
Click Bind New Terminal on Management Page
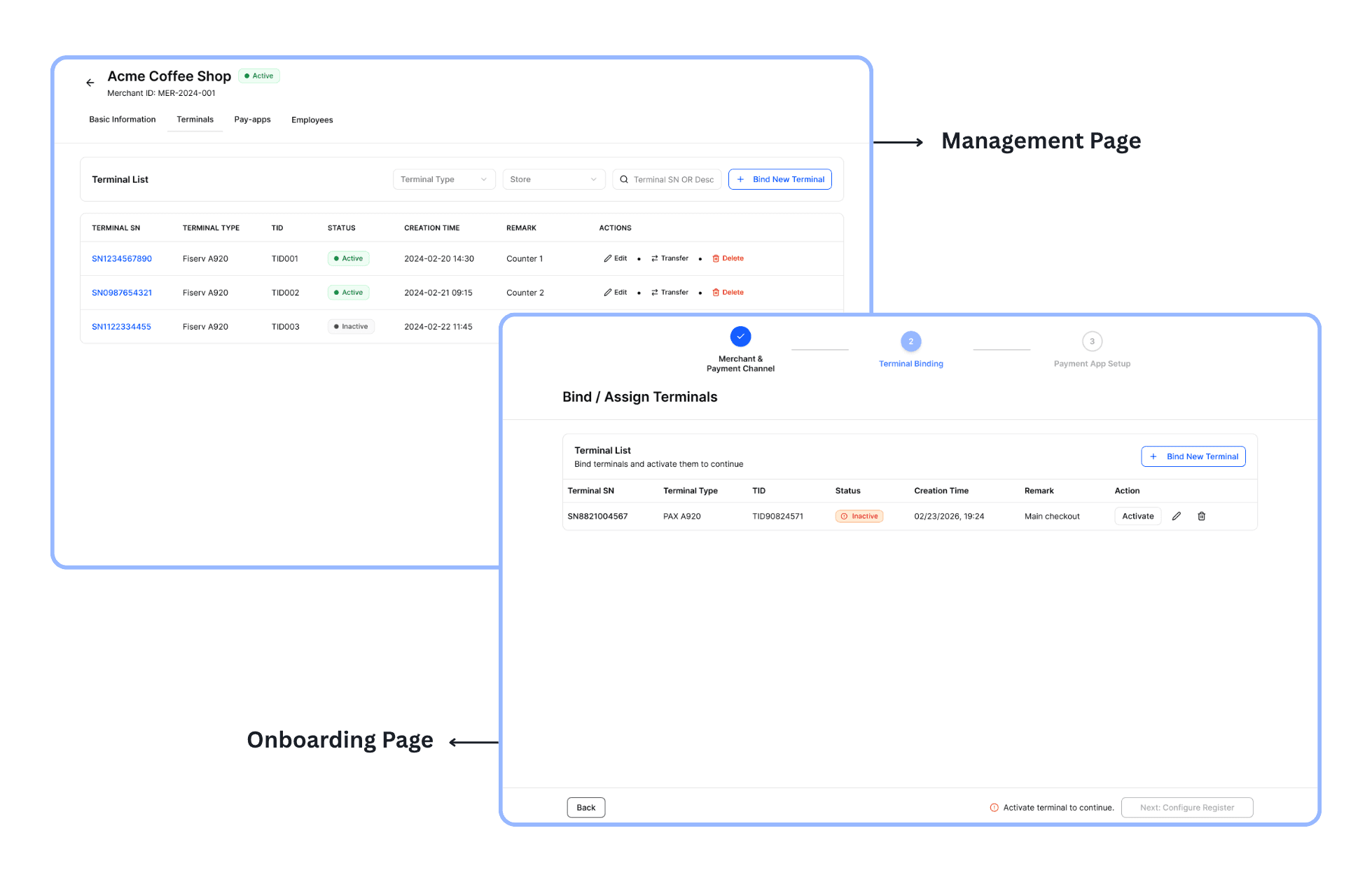click(779, 179)
